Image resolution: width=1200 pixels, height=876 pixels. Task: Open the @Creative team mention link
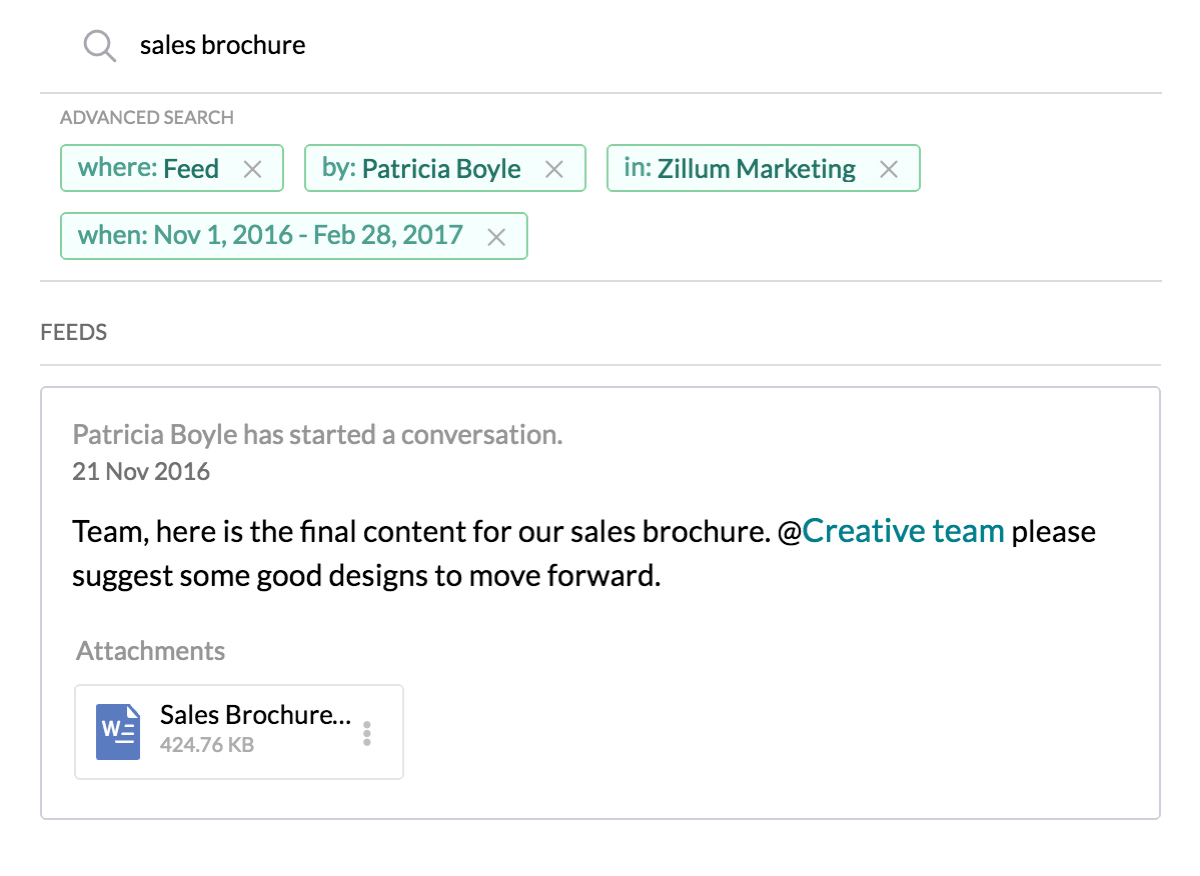point(902,531)
